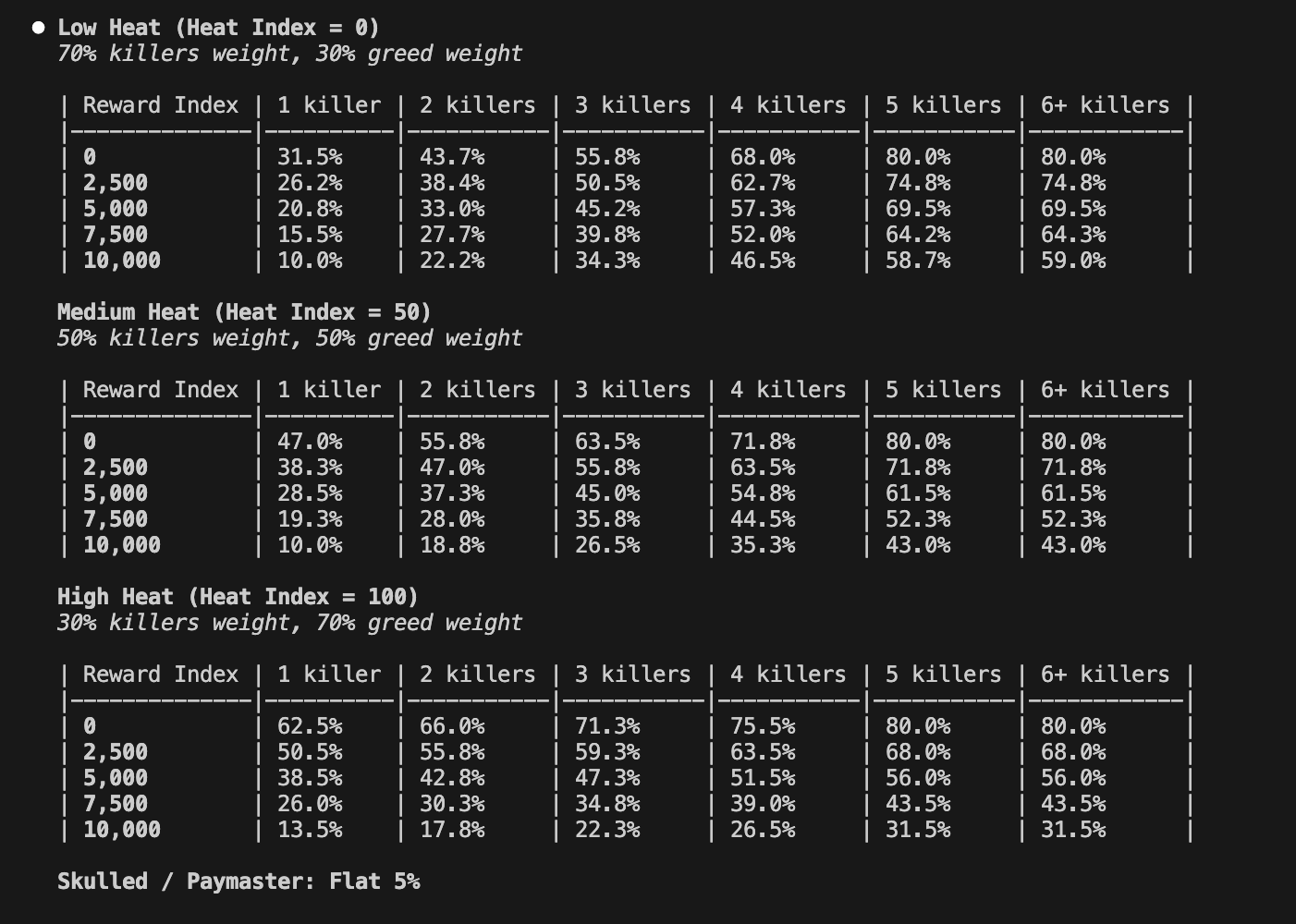
Task: Click Reward Index header in Low Heat table
Action: pyautogui.click(x=161, y=105)
